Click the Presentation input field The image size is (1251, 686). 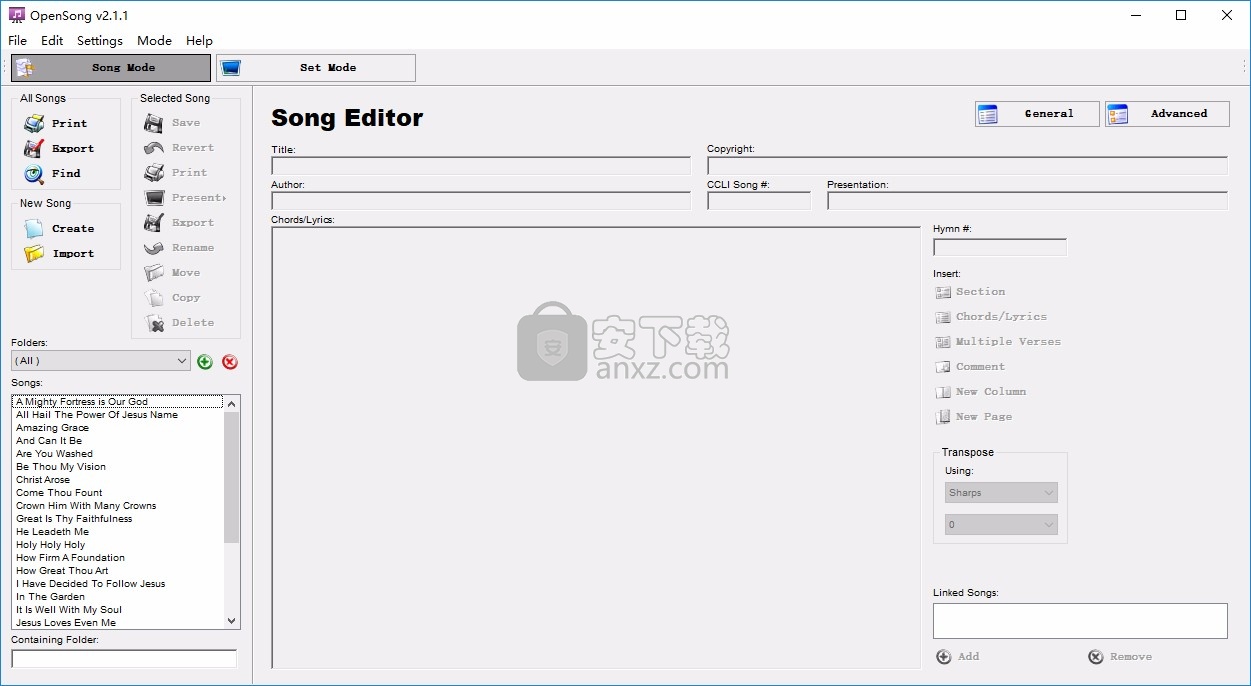click(1027, 201)
